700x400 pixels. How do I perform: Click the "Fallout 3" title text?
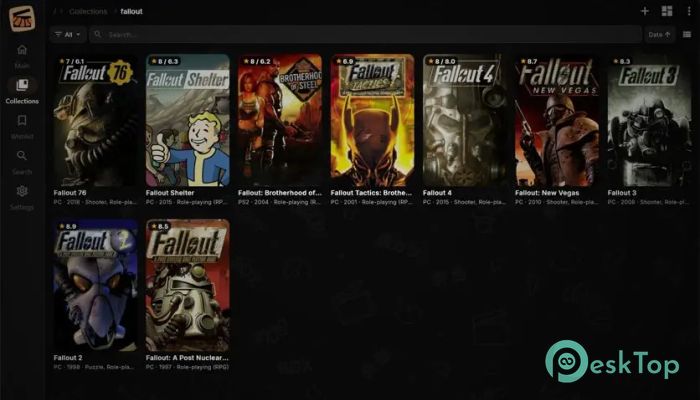622,193
